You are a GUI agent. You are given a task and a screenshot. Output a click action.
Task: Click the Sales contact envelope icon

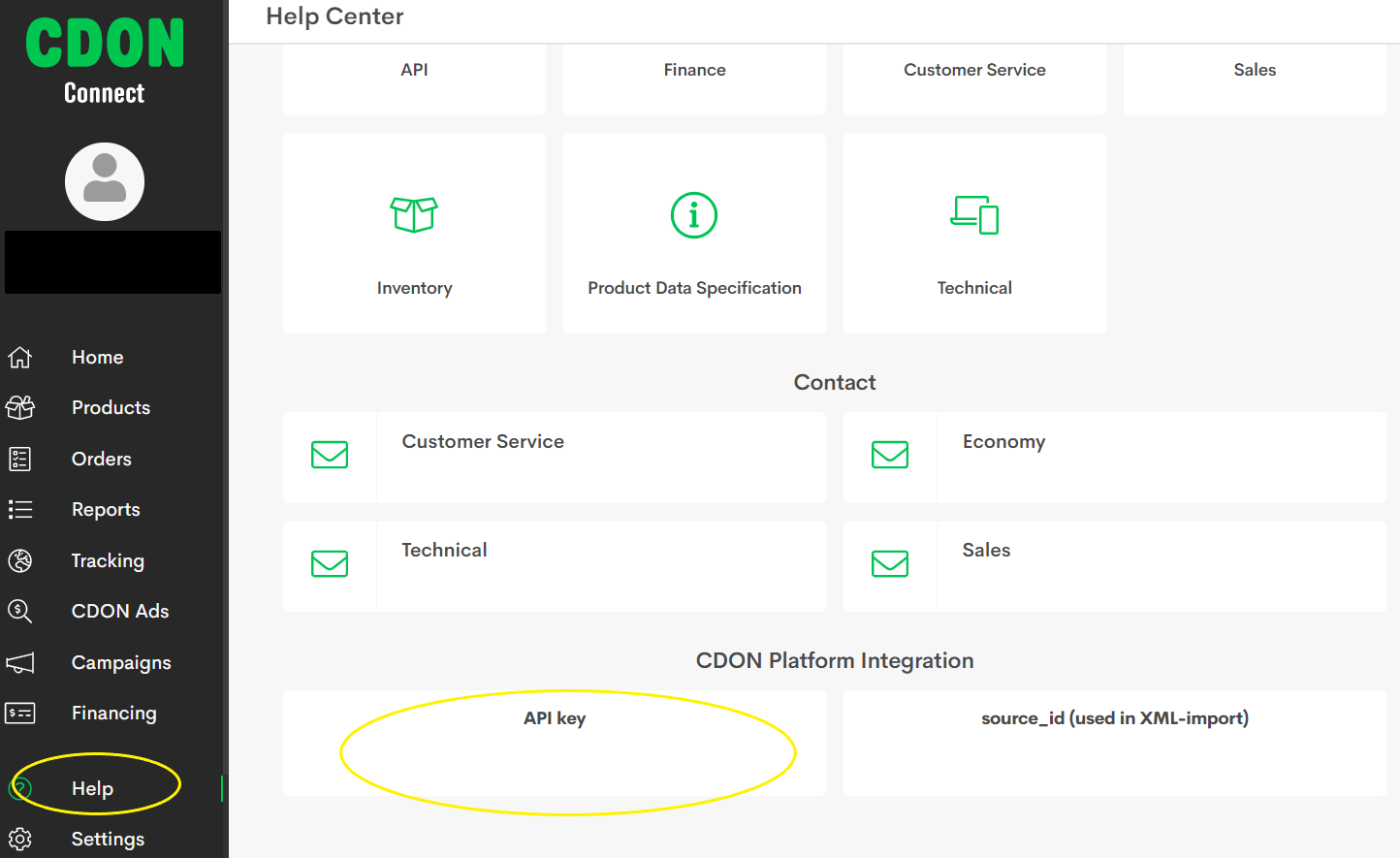tap(890, 563)
